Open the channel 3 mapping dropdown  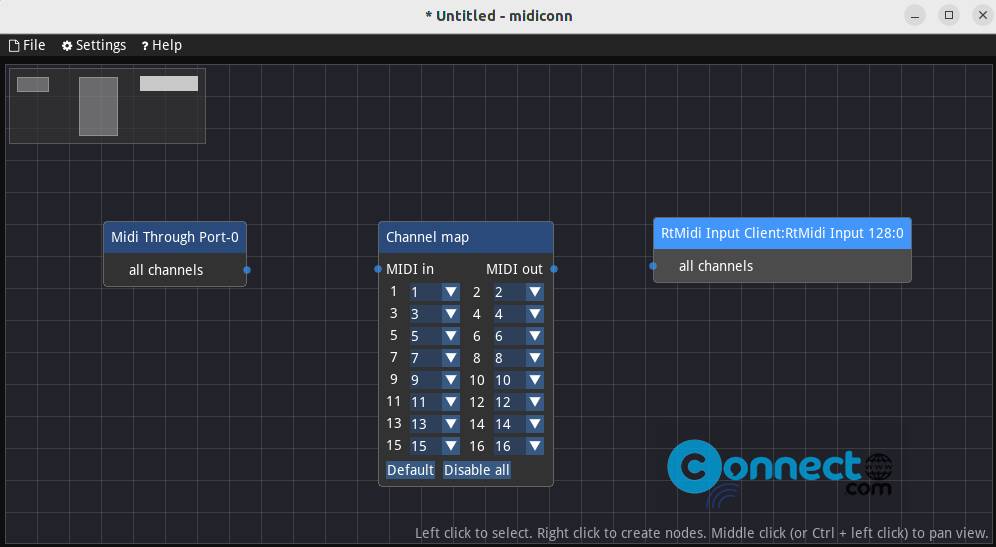pyautogui.click(x=434, y=314)
